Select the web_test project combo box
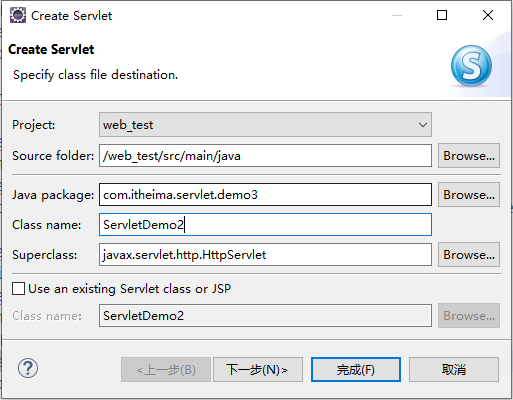Screen dimensions: 513x400 tap(265, 125)
